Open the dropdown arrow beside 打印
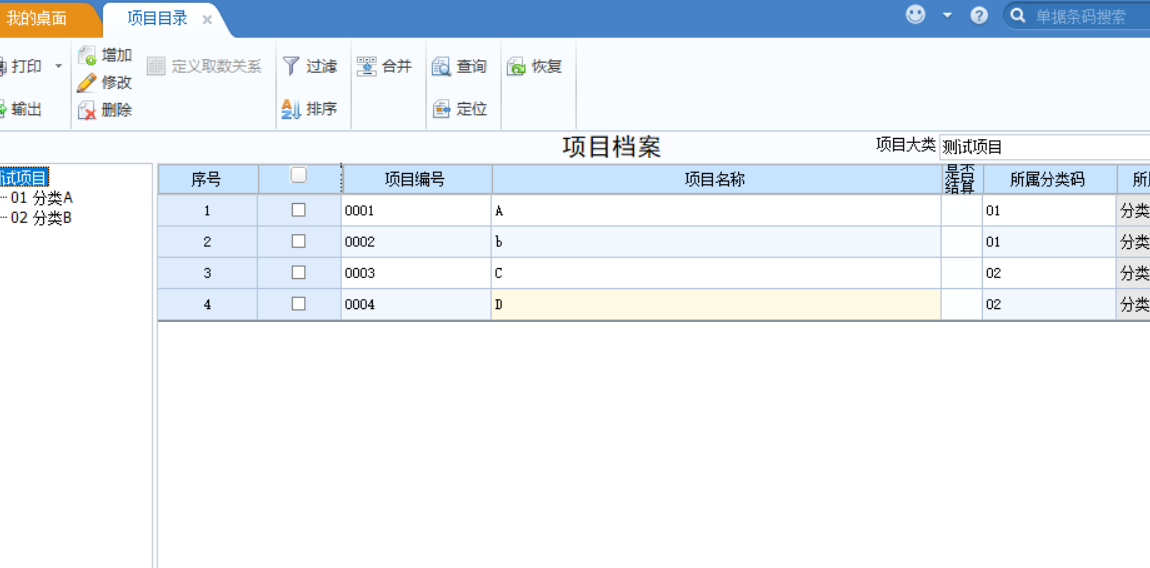This screenshot has width=1150, height=568. pos(59,67)
